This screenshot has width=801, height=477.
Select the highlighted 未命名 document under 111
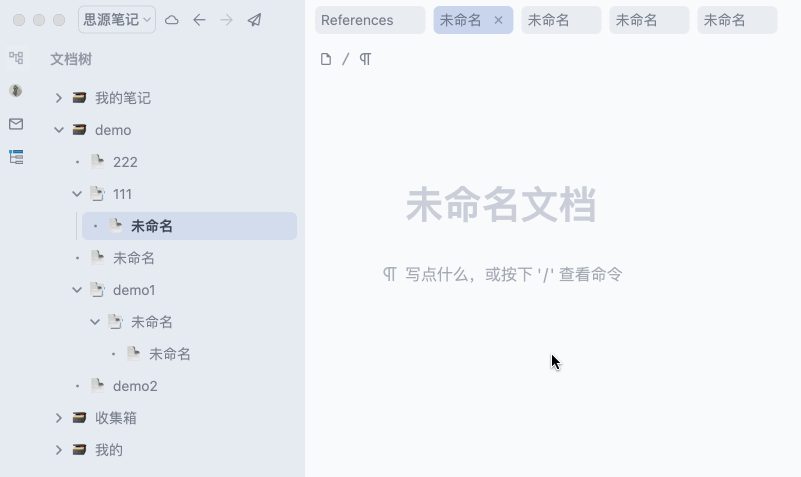pyautogui.click(x=190, y=226)
